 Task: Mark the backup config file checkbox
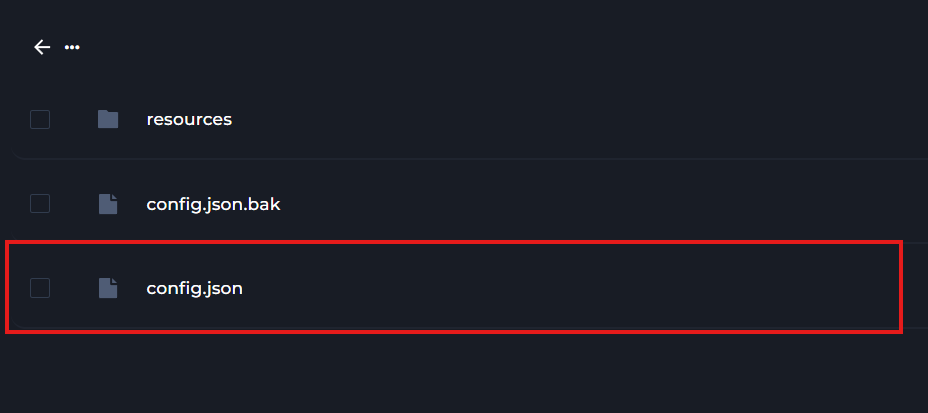(x=40, y=204)
